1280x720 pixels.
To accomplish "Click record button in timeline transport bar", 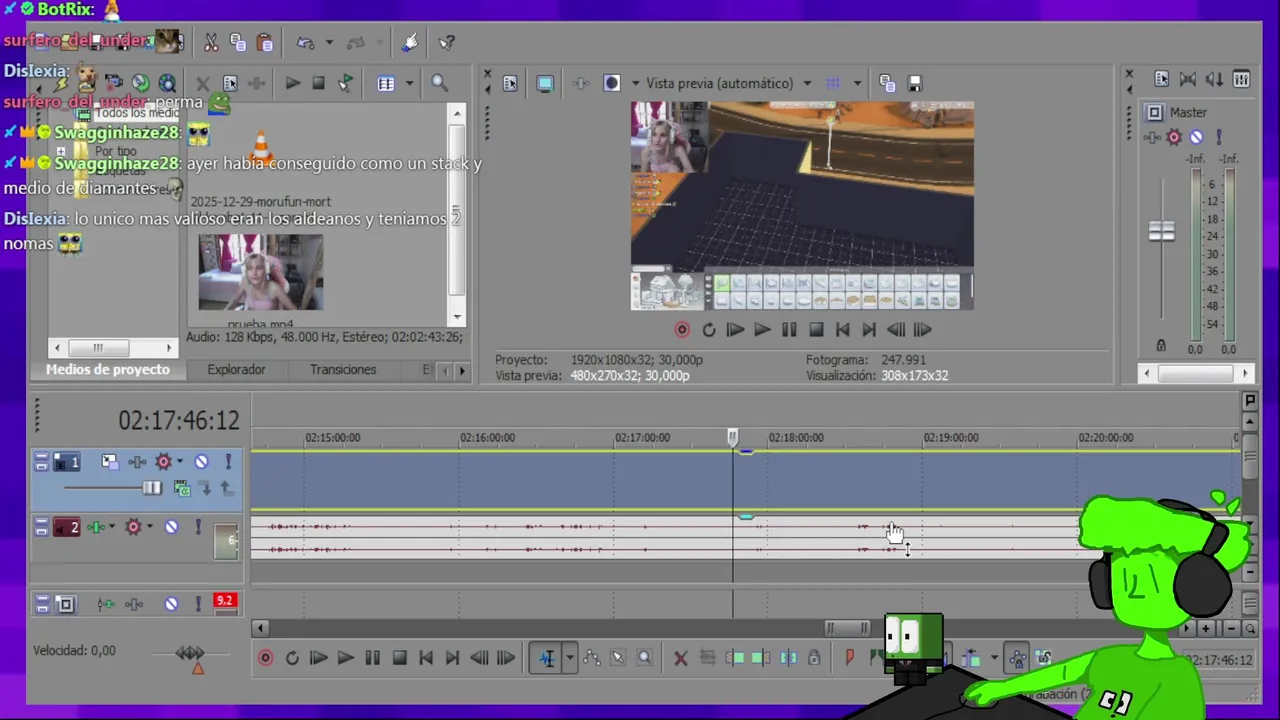I will (265, 658).
